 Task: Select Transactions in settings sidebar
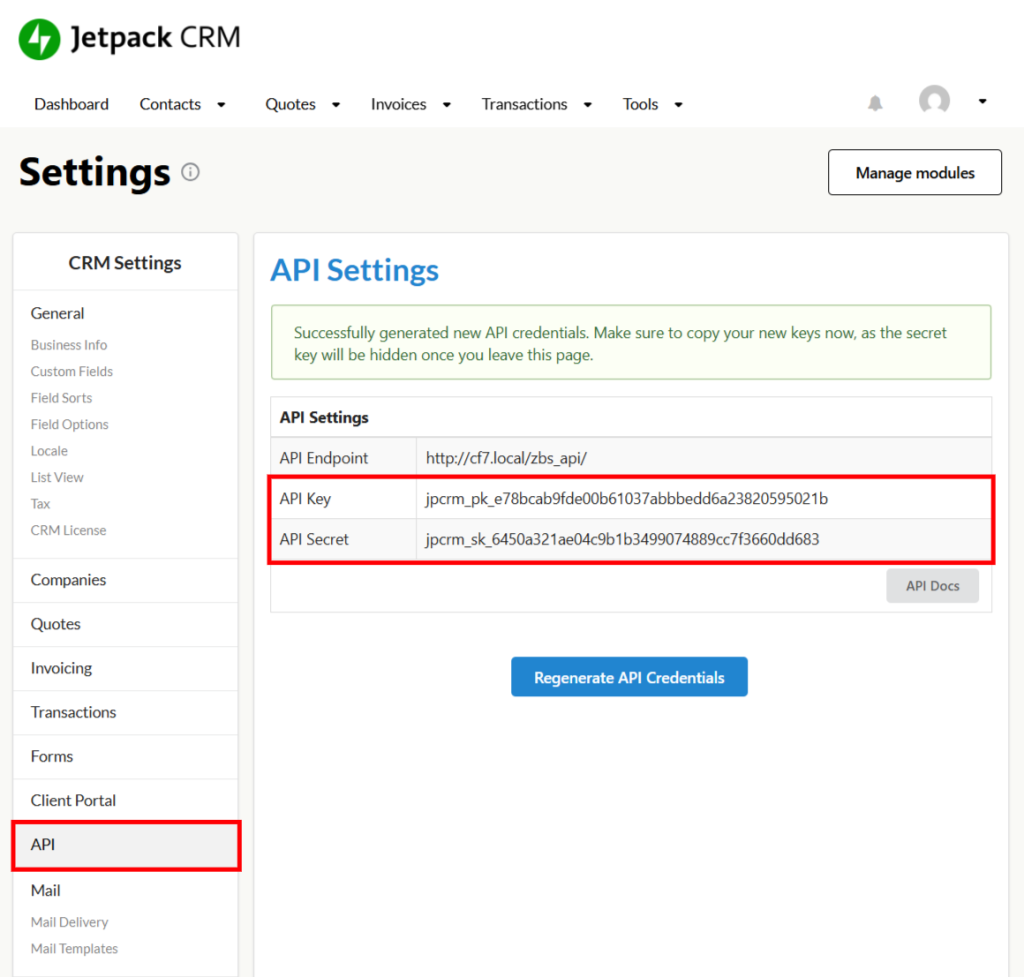125,713
